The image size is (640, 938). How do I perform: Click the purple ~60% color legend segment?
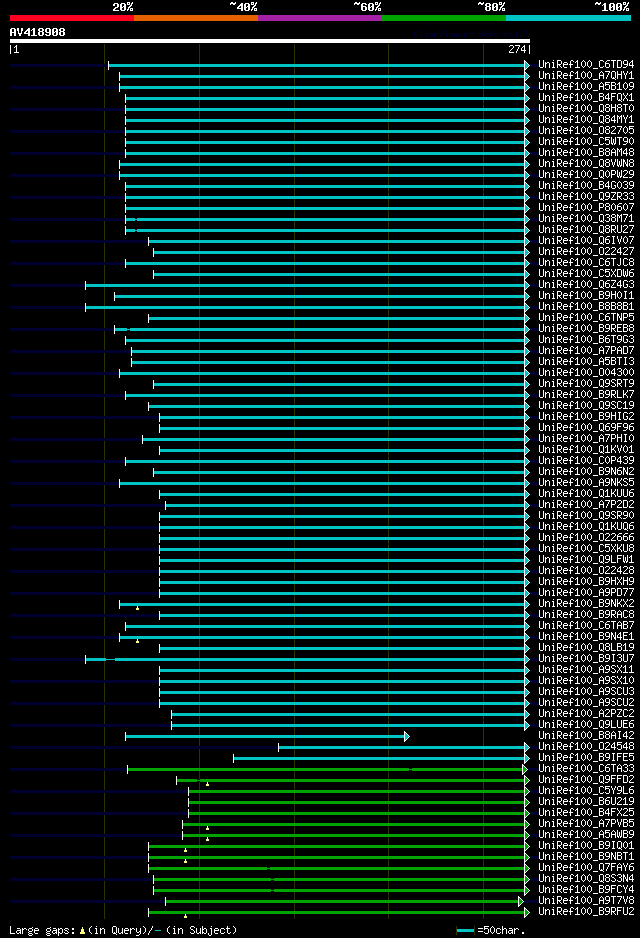tap(320, 18)
